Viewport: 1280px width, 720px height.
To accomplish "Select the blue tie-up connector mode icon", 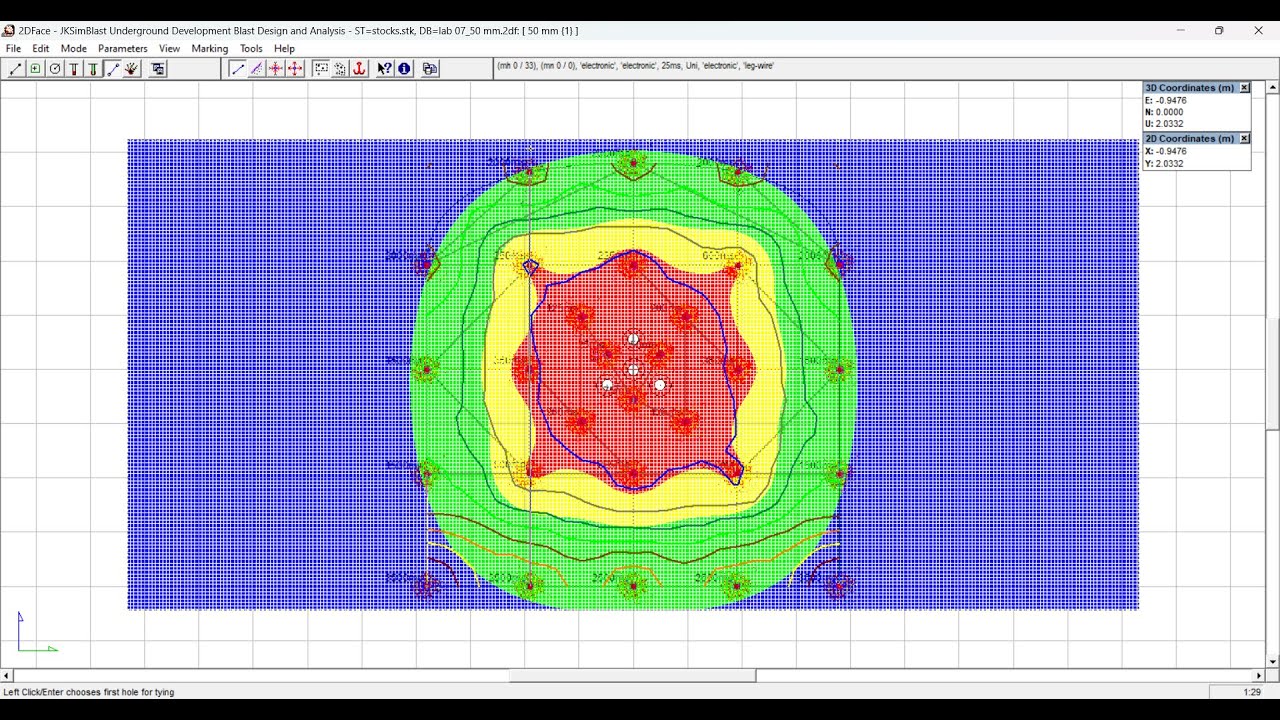I will pyautogui.click(x=112, y=69).
